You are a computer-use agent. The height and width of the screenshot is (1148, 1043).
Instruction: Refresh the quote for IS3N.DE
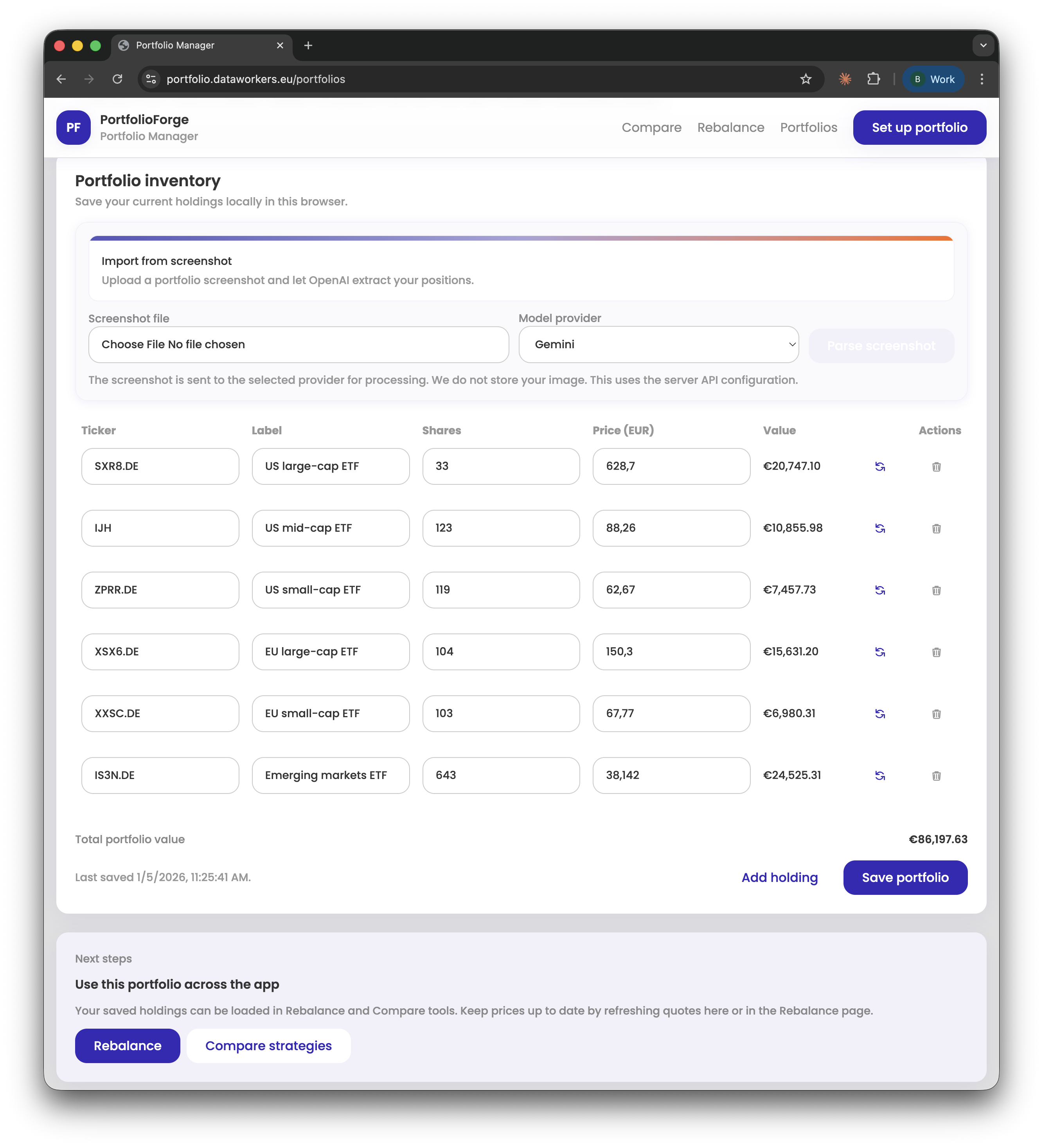coord(880,775)
